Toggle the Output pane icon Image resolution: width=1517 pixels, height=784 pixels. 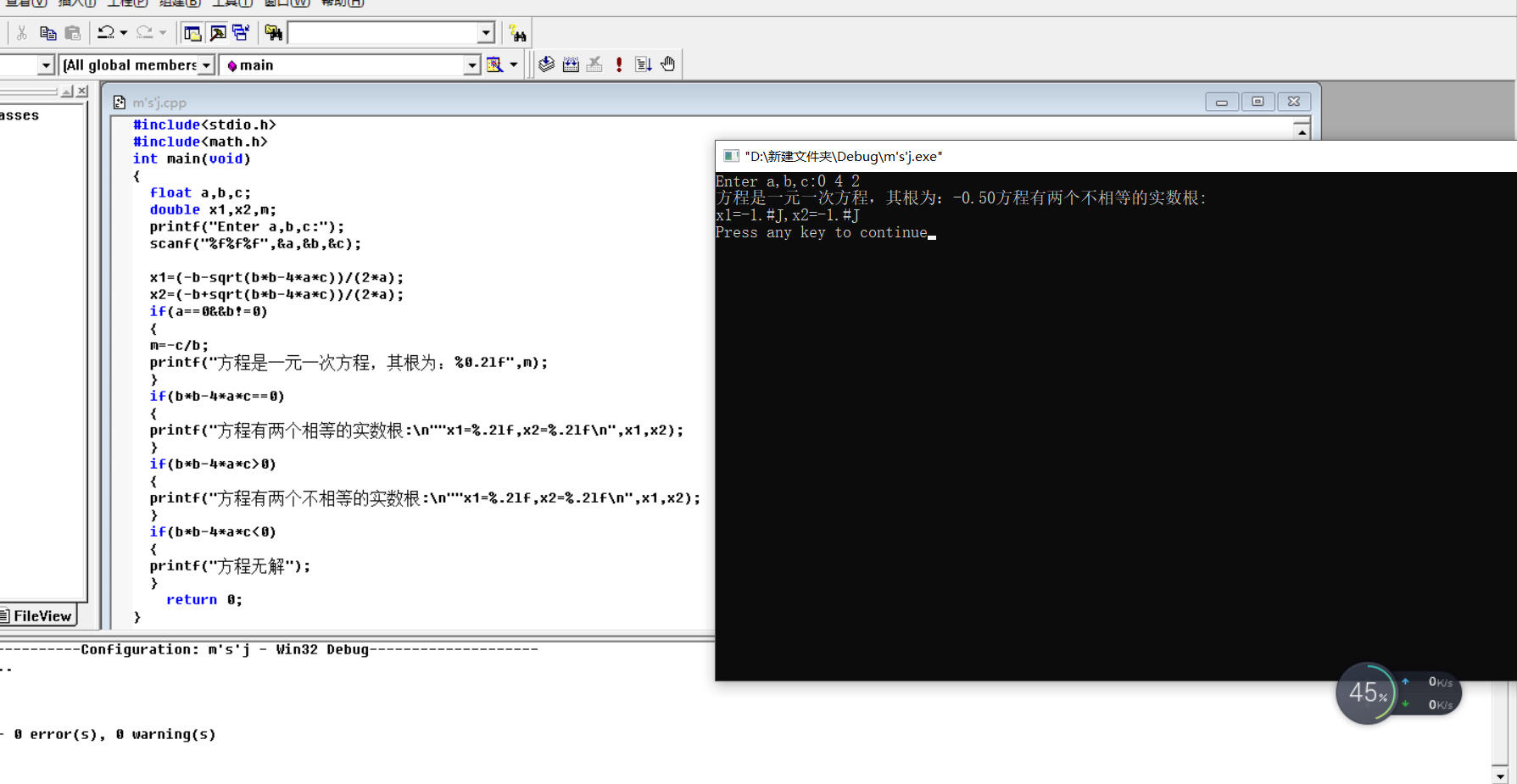point(218,33)
